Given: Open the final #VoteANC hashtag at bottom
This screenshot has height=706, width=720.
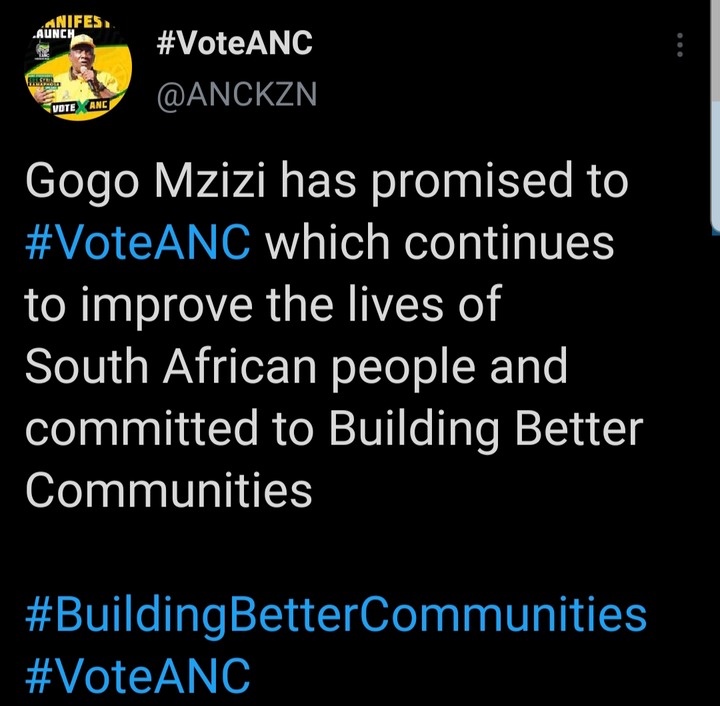Looking at the screenshot, I should pyautogui.click(x=138, y=675).
